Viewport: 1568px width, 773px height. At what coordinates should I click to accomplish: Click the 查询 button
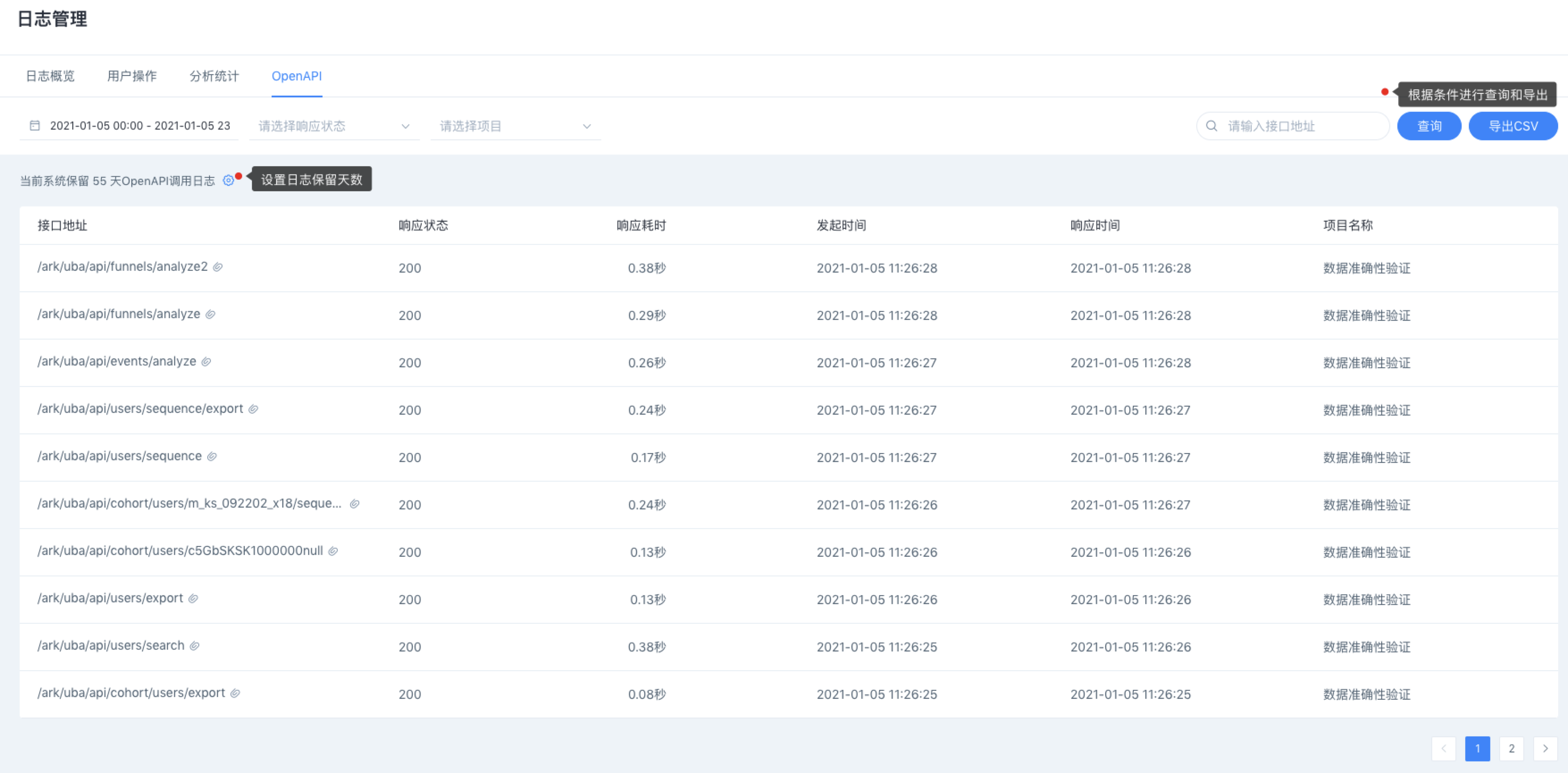[1429, 126]
